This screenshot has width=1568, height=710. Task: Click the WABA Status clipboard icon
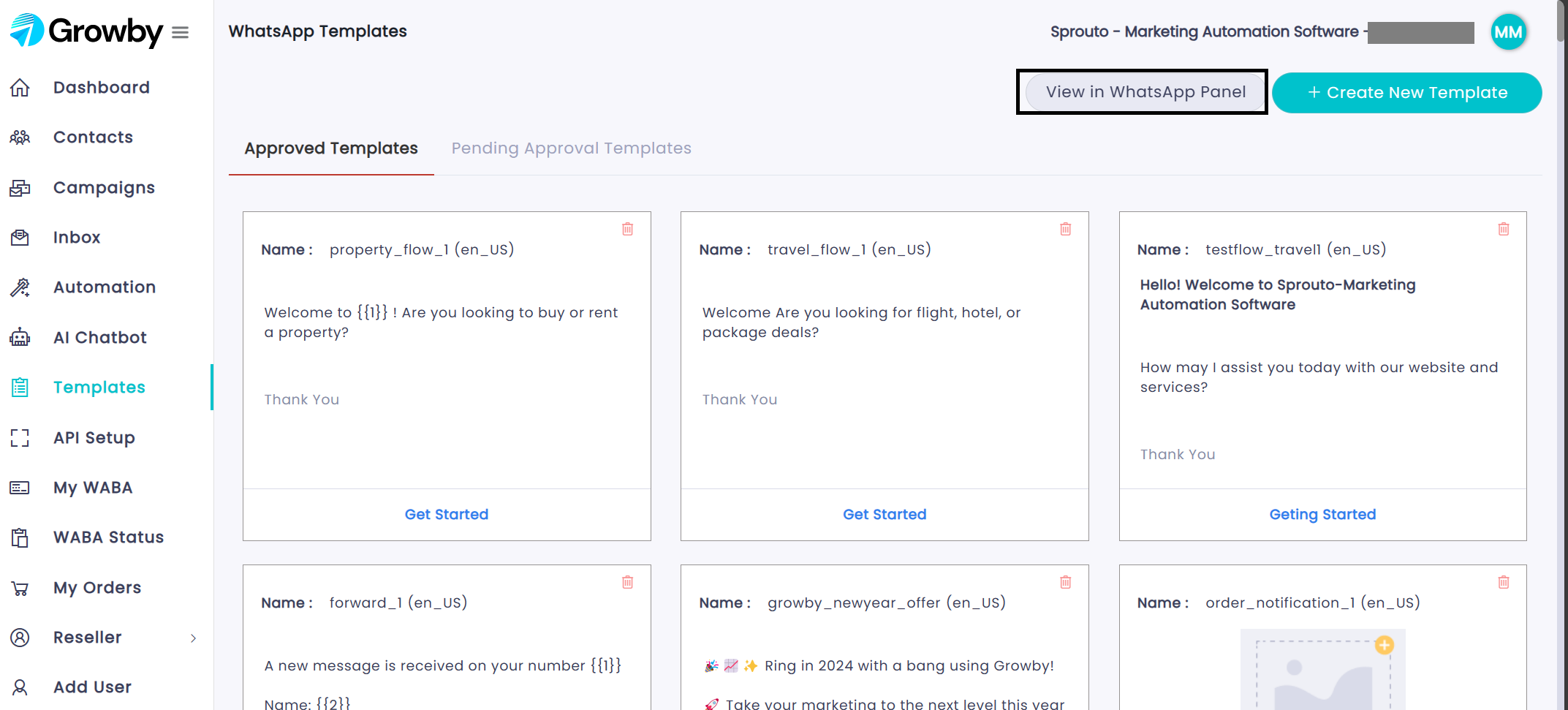20,537
